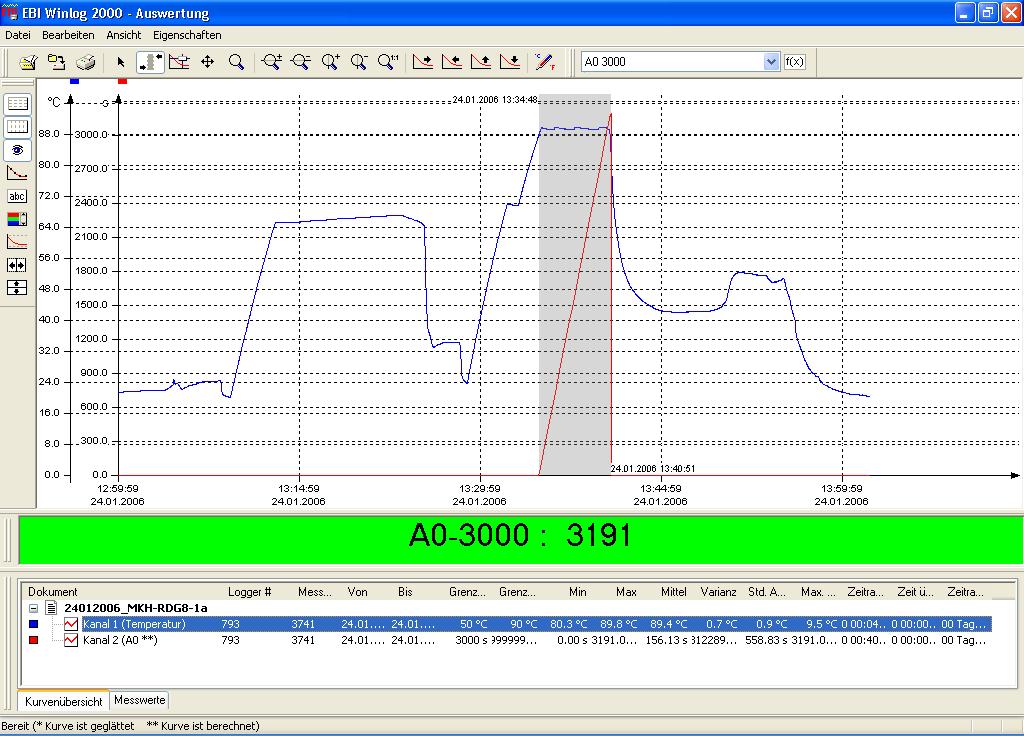Click the RGB color settings icon
Image resolution: width=1024 pixels, height=736 pixels.
click(x=17, y=219)
